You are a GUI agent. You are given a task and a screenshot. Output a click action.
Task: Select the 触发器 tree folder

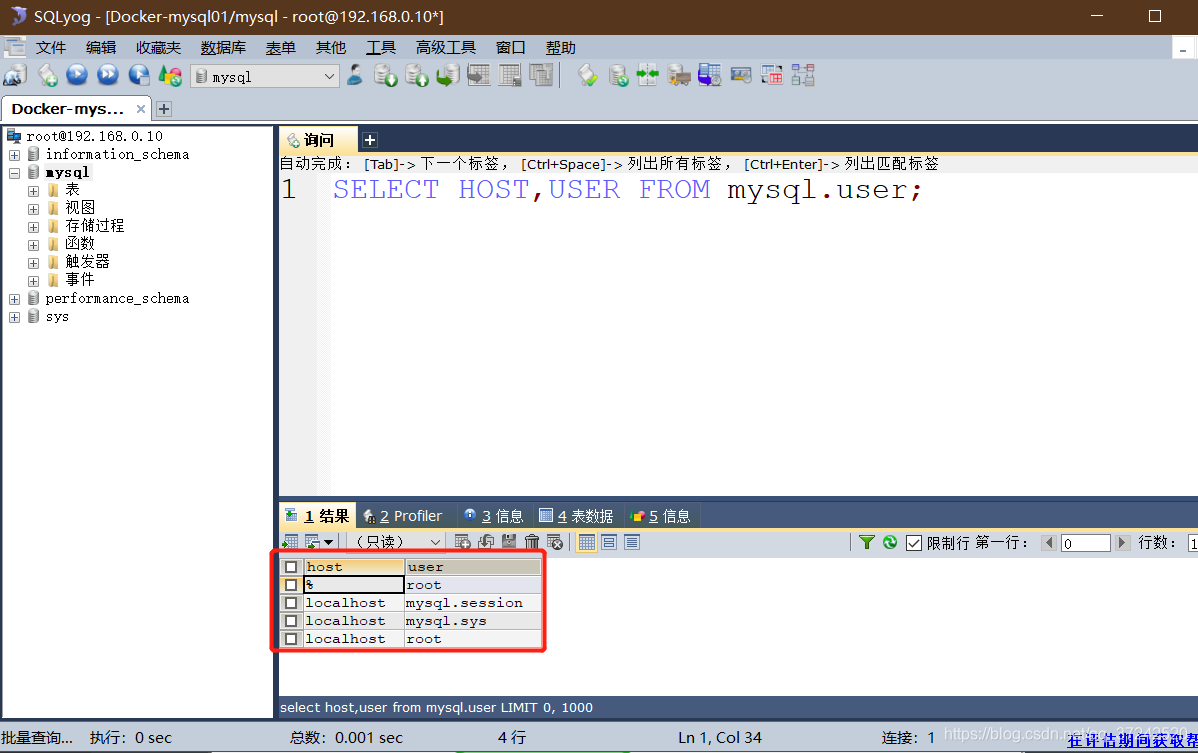tap(86, 261)
